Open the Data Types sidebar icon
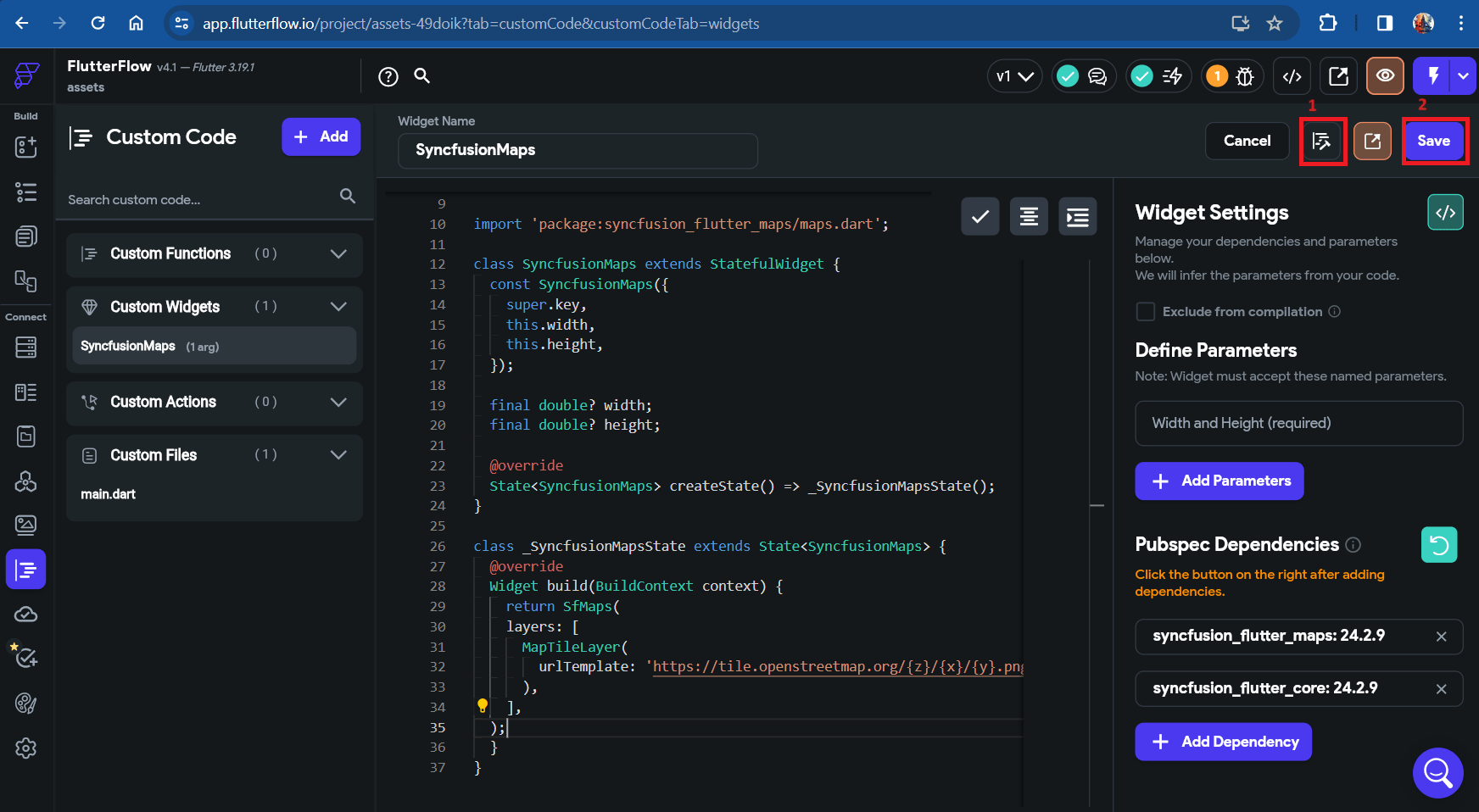Viewport: 1479px width, 812px height. click(26, 392)
